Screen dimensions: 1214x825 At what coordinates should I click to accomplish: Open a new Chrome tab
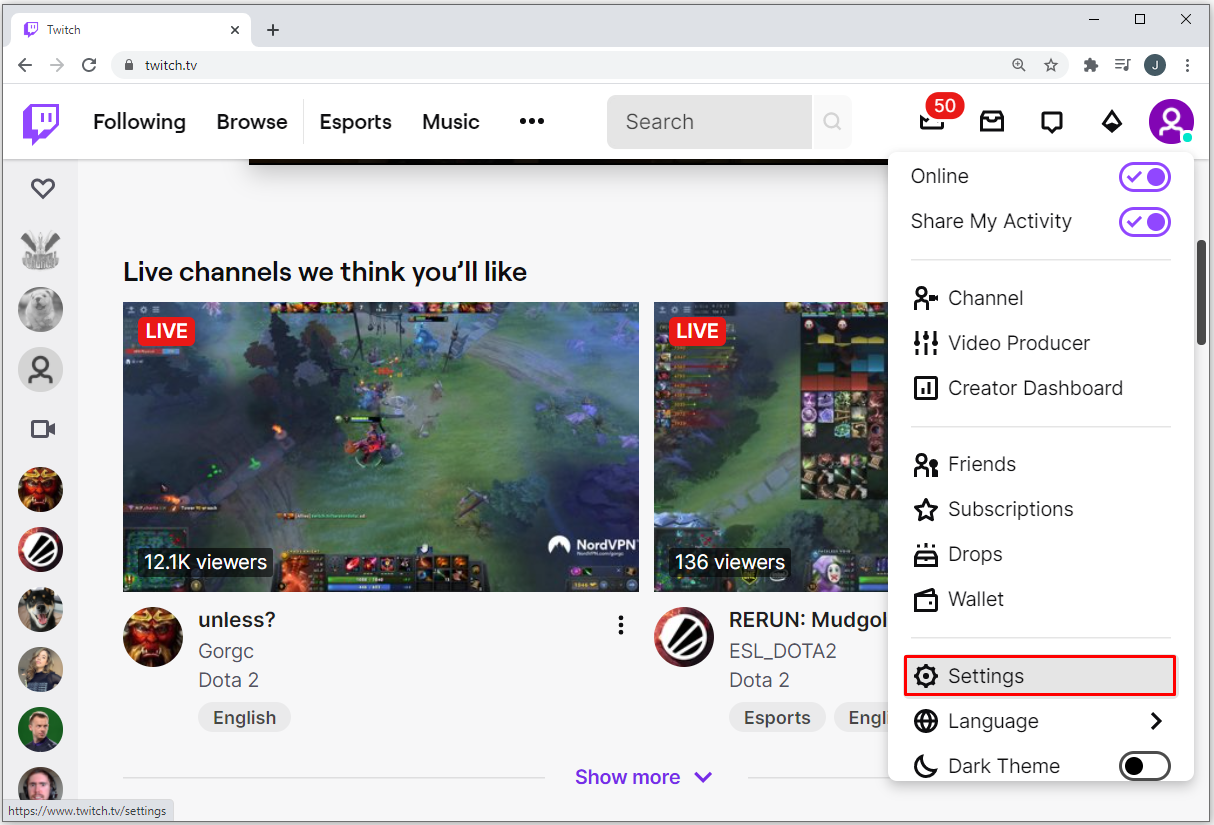(x=273, y=30)
